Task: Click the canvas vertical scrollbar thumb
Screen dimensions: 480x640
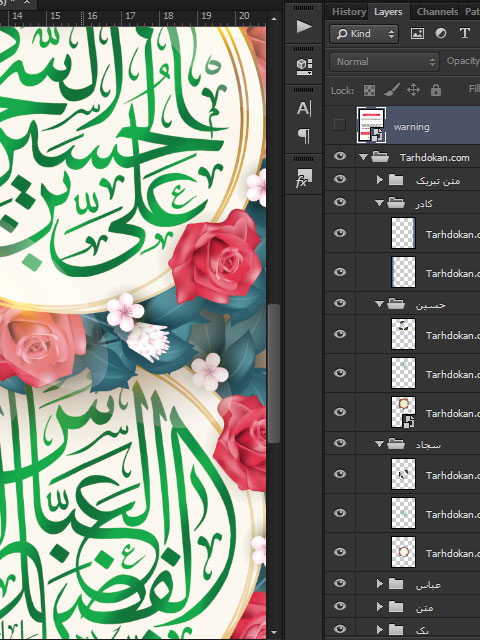Action: [x=274, y=373]
